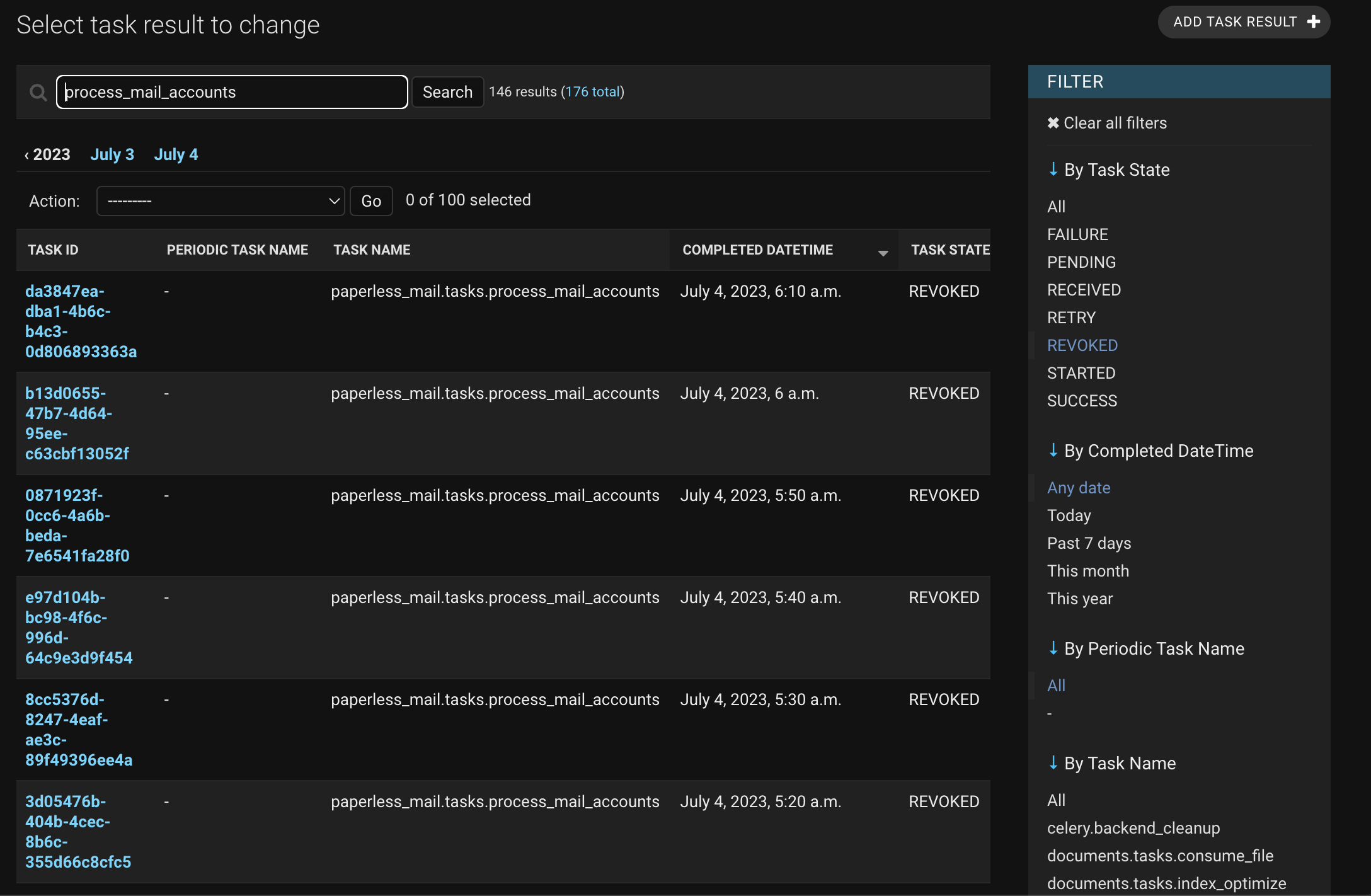Collapse the By Task State filter section arrow

pyautogui.click(x=1053, y=169)
